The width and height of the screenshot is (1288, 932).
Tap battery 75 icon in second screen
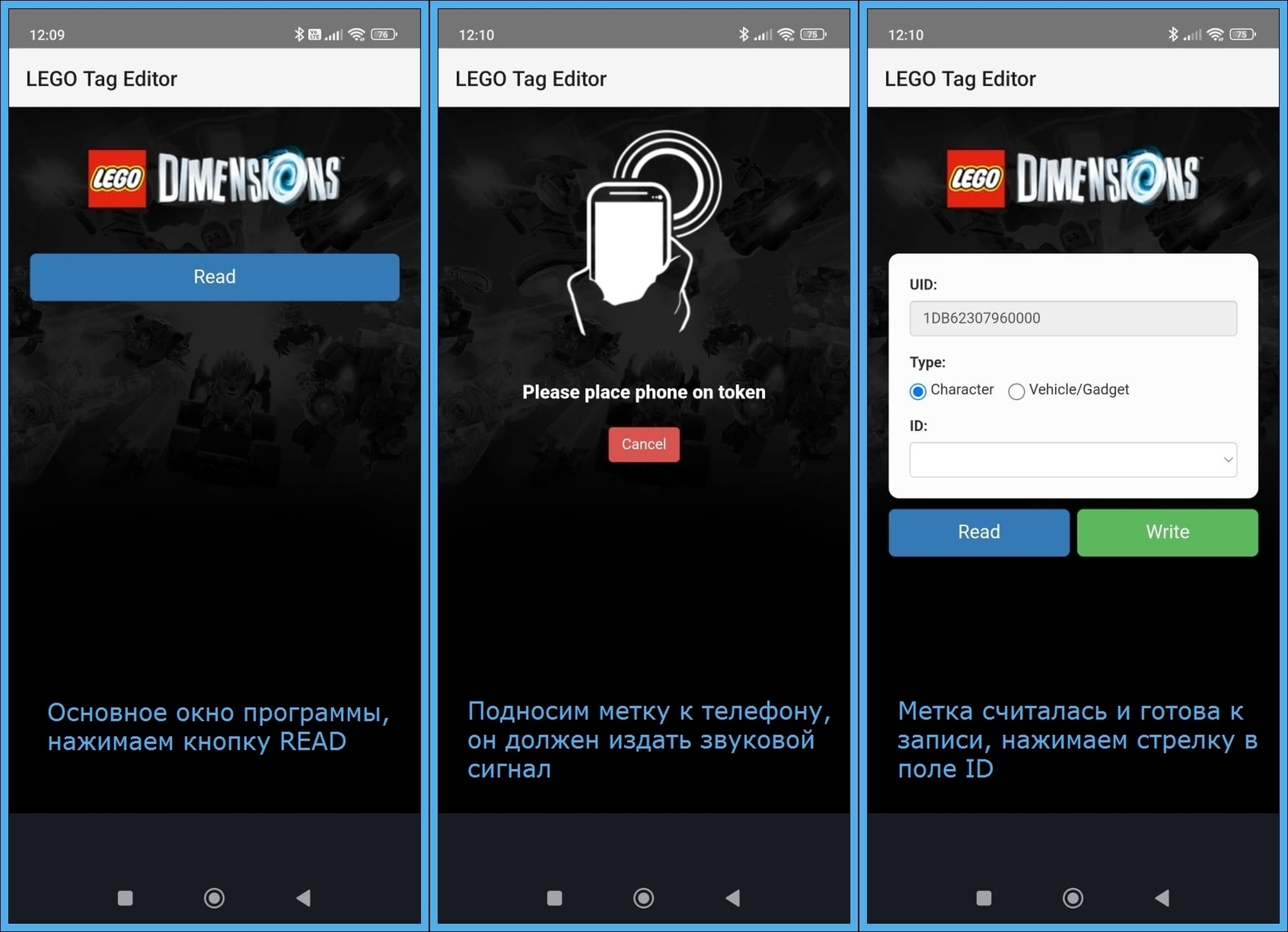tap(813, 34)
